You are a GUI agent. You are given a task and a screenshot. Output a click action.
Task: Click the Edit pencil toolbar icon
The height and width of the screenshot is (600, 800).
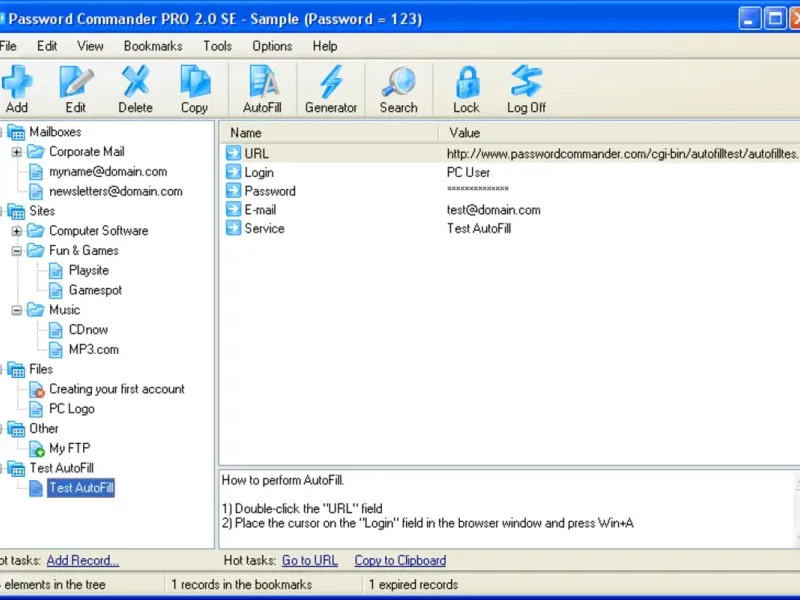click(76, 89)
